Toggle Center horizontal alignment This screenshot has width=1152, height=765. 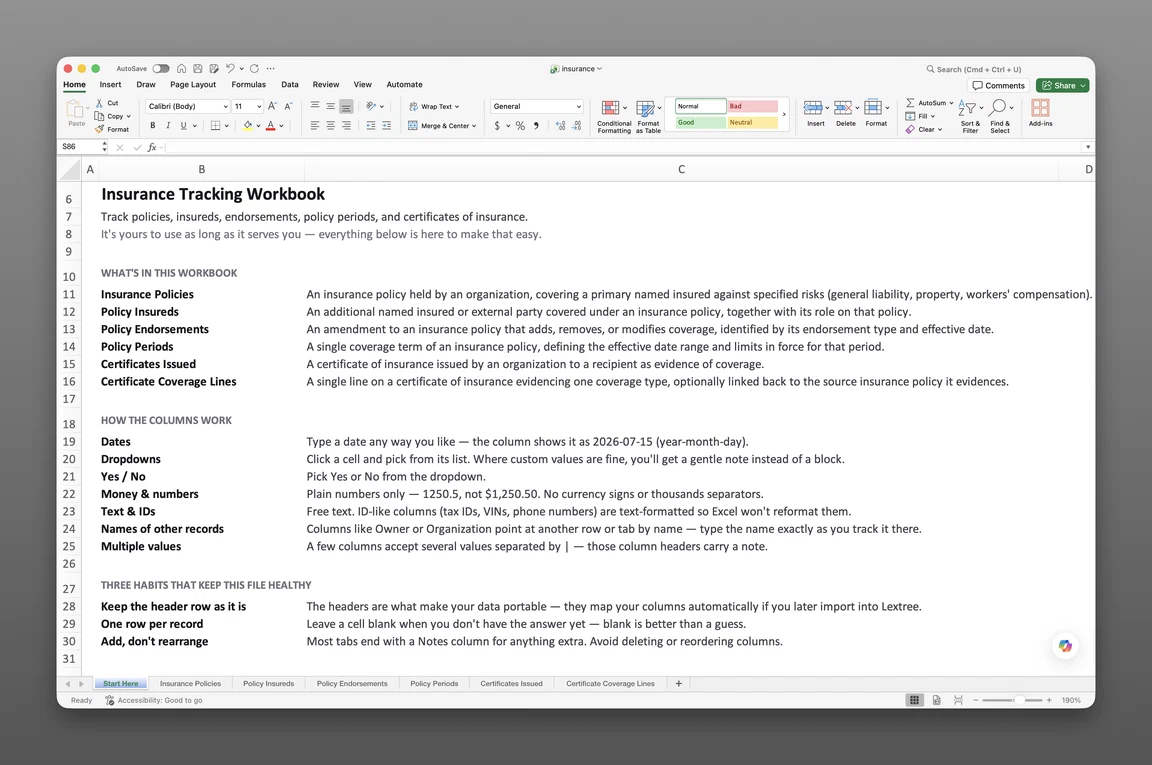coord(331,126)
